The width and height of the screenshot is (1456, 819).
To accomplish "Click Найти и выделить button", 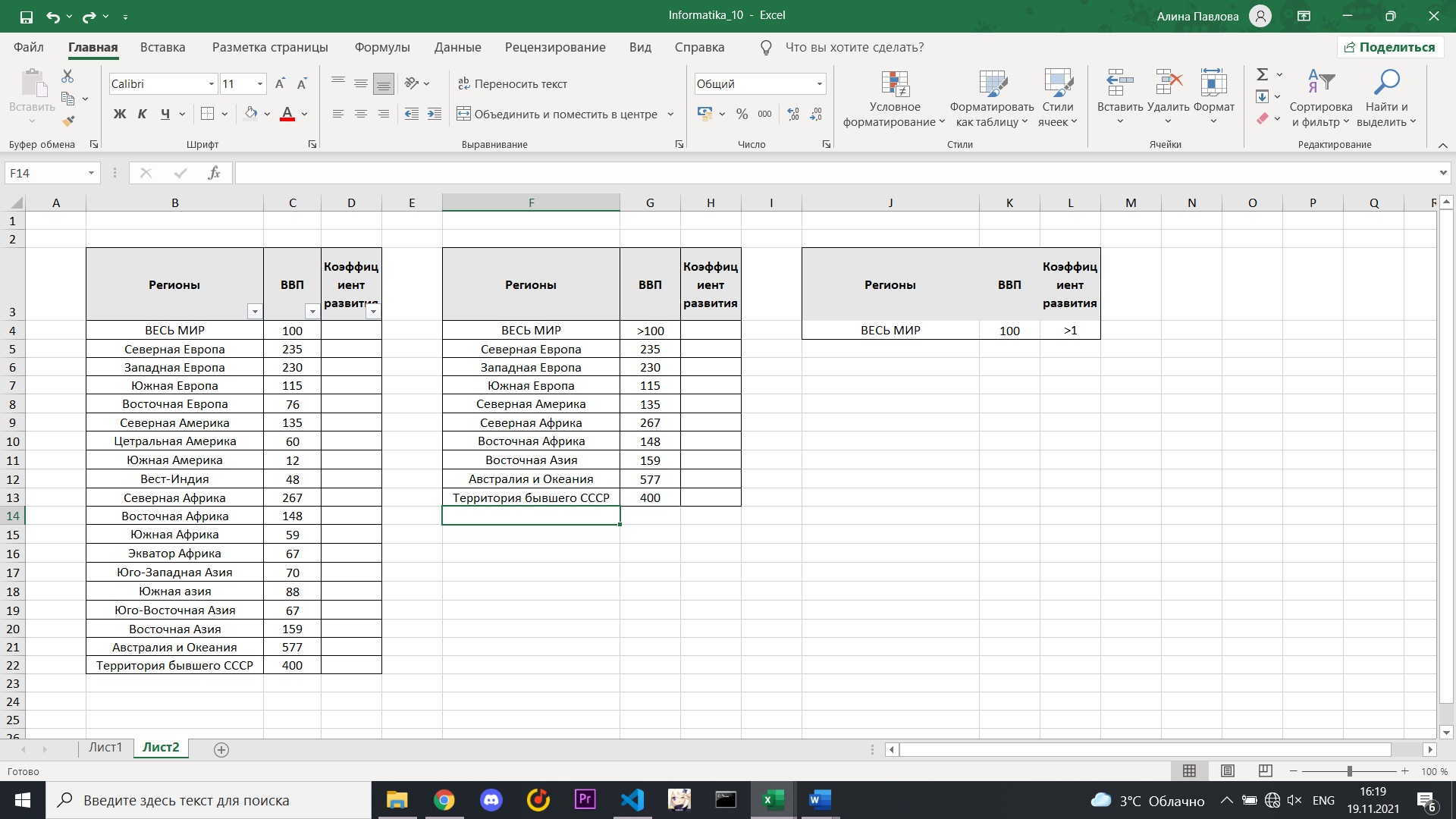I will coord(1386,99).
